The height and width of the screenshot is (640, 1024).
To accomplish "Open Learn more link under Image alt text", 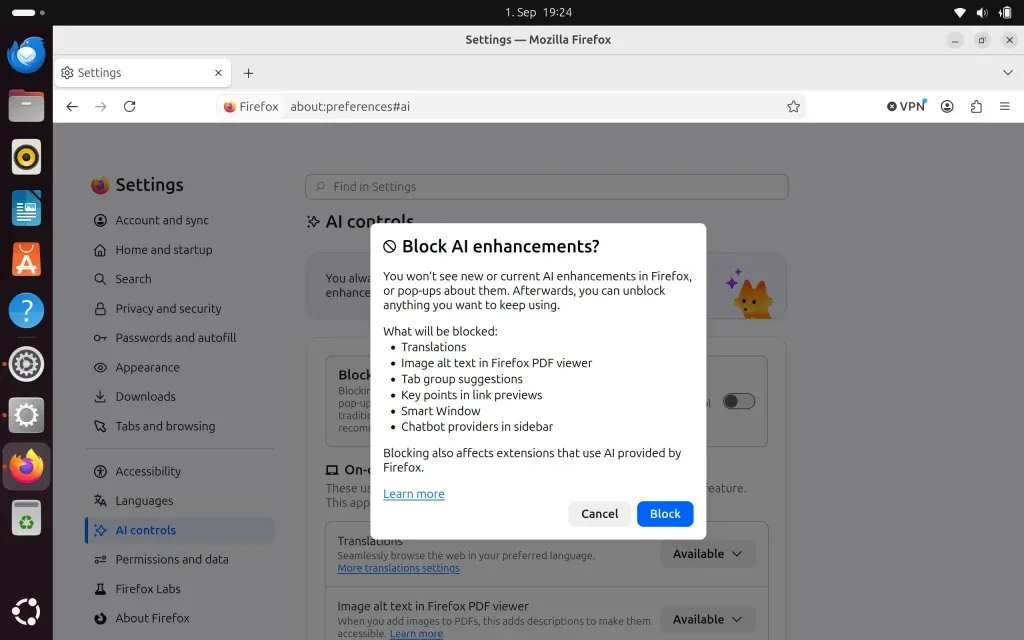I will click(416, 633).
